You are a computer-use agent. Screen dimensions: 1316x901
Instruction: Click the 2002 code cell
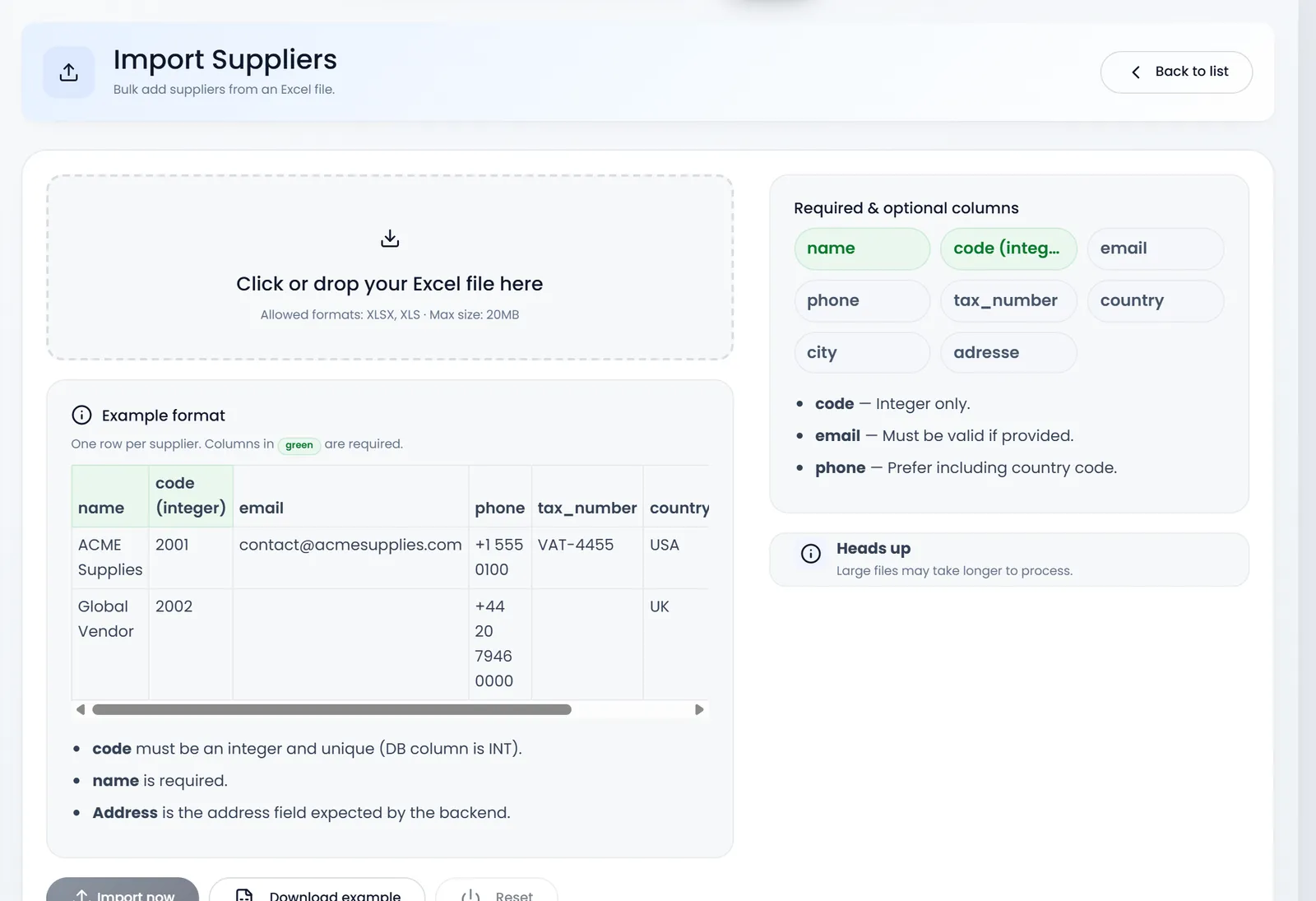[x=191, y=644]
